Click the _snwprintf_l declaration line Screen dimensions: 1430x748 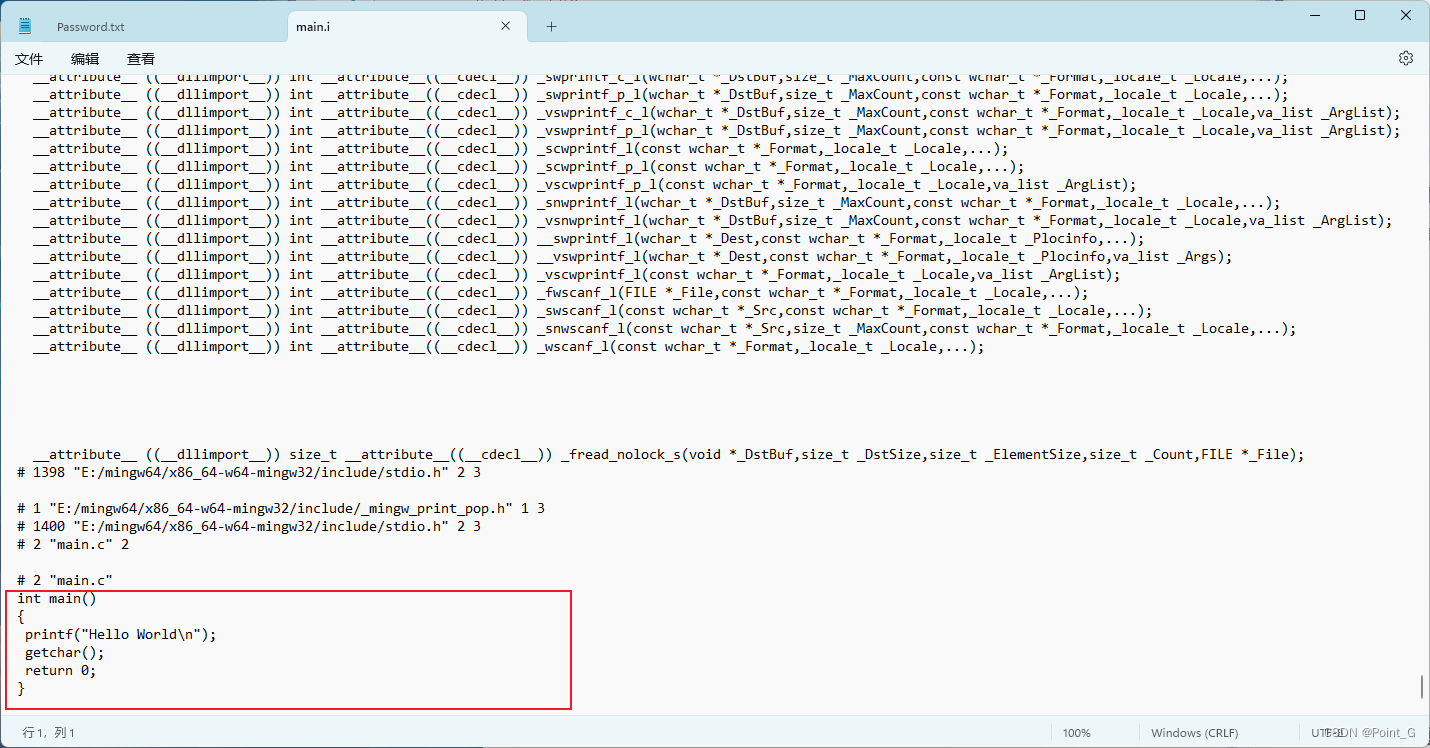pos(657,202)
